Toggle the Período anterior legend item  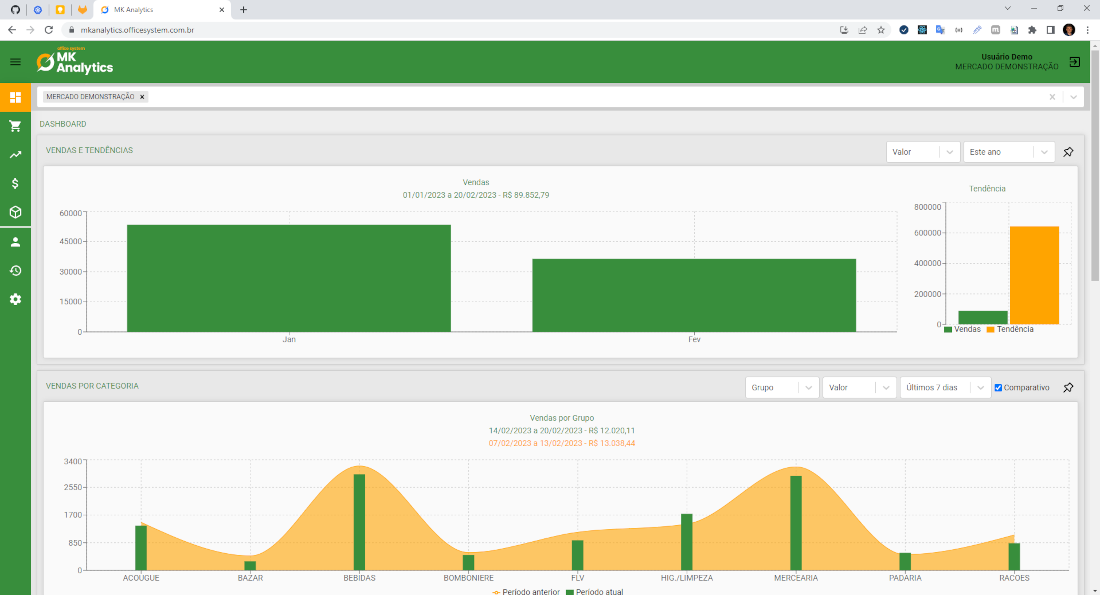[x=527, y=591]
